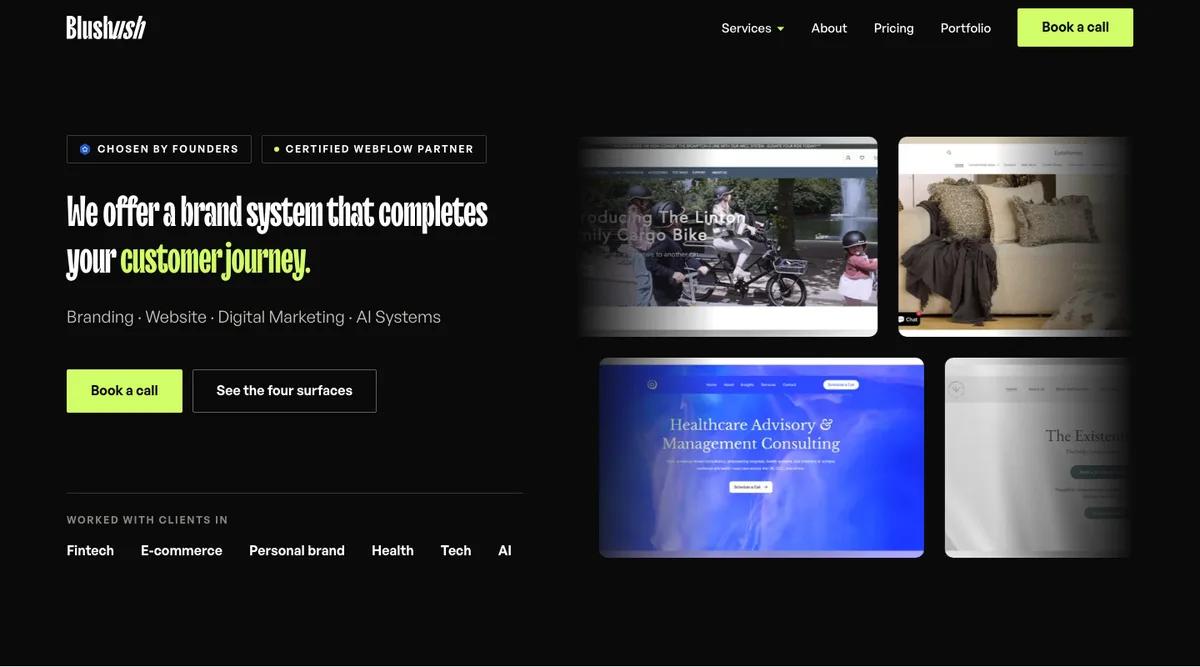
Task: Open the Linton Cargo Bike site preview
Action: [x=727, y=237]
